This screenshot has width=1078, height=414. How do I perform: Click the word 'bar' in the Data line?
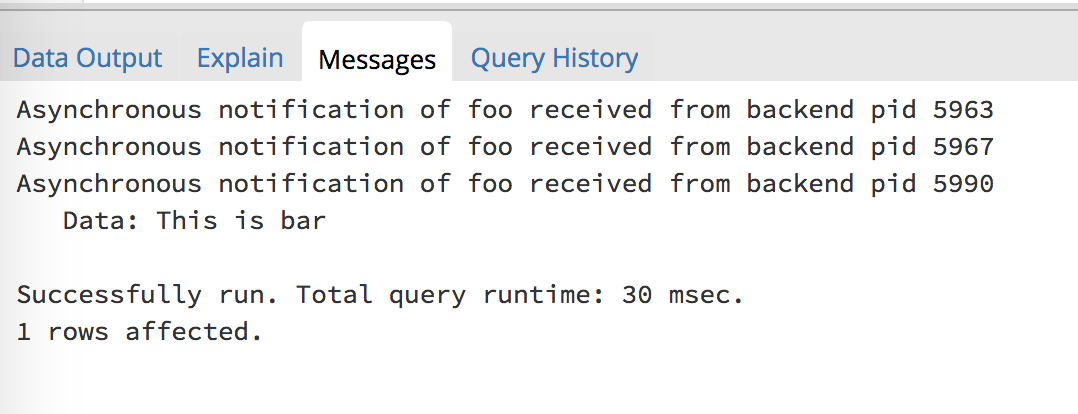pos(303,220)
